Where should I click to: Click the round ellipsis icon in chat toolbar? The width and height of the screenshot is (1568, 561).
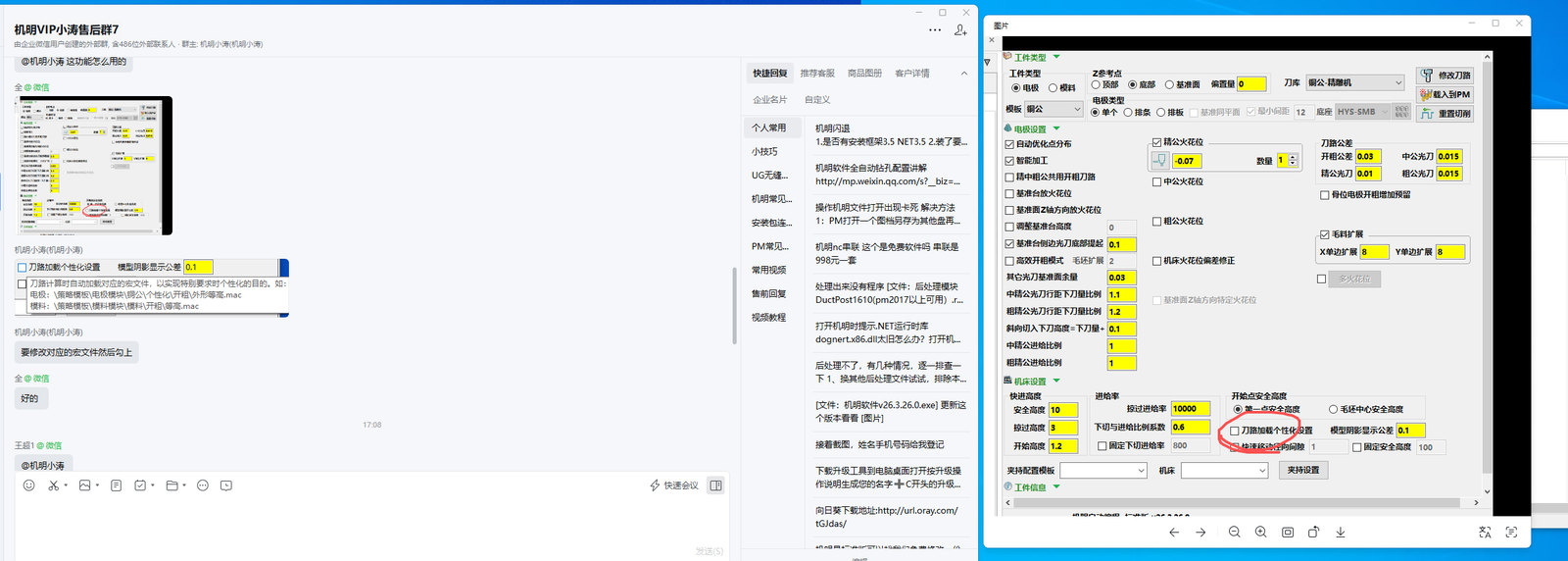(203, 485)
